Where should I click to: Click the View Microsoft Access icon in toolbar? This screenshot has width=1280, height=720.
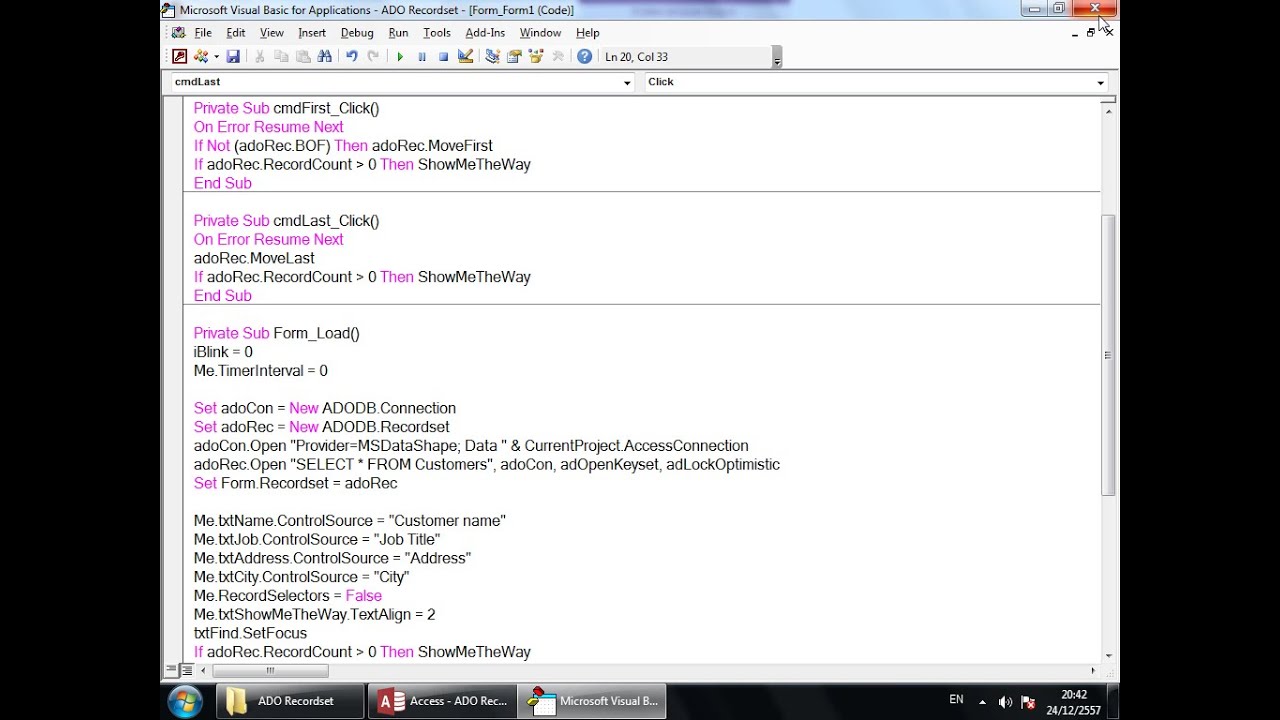pos(179,57)
